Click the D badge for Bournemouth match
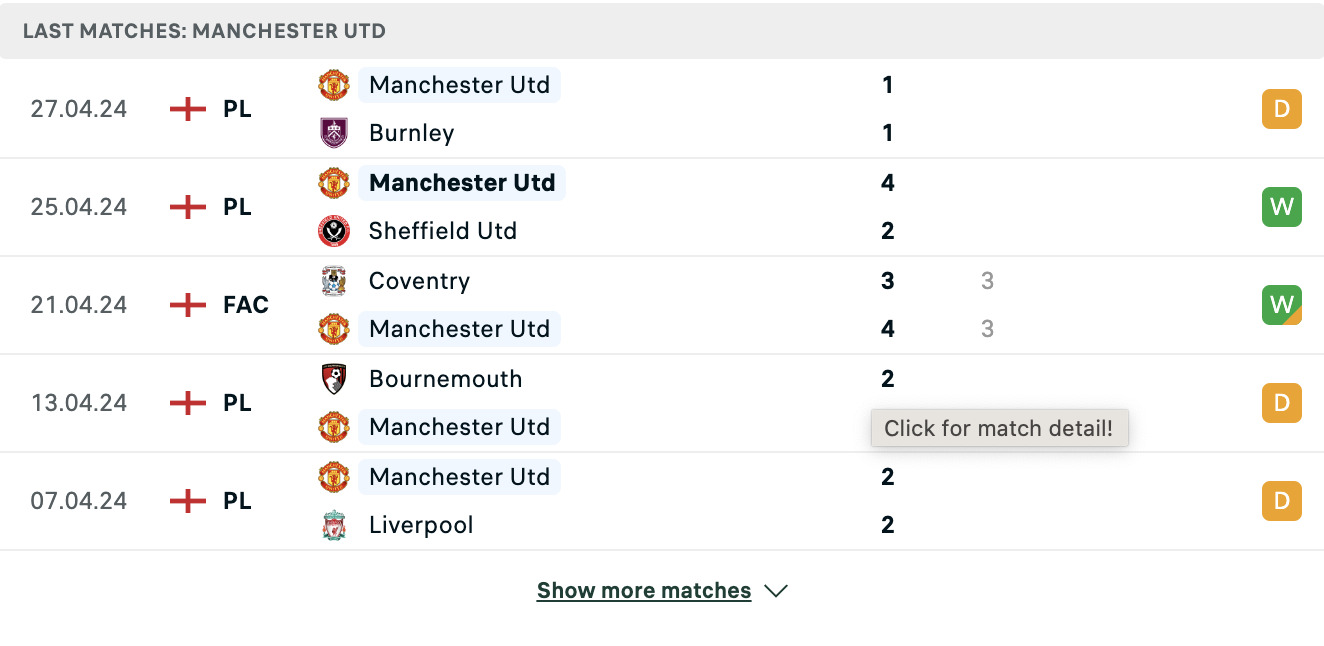Viewport: 1324px width, 646px height. [1282, 403]
